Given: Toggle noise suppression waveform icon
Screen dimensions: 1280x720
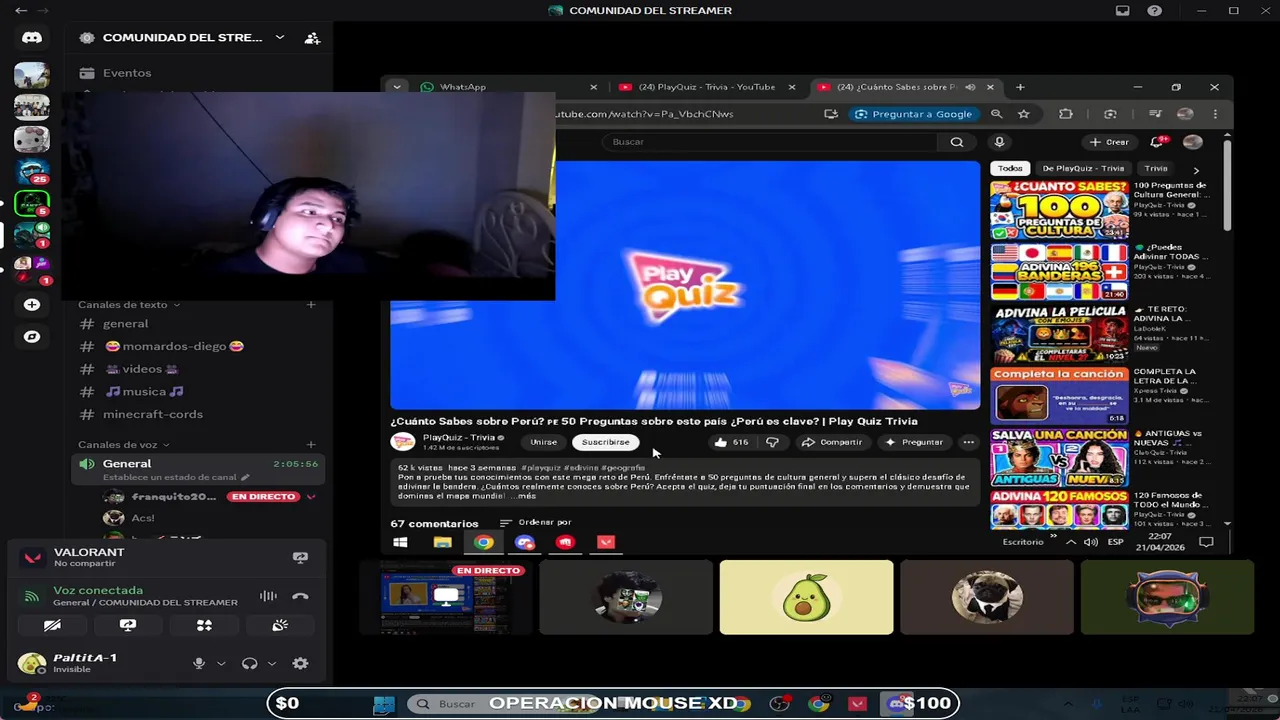Looking at the screenshot, I should 268,596.
